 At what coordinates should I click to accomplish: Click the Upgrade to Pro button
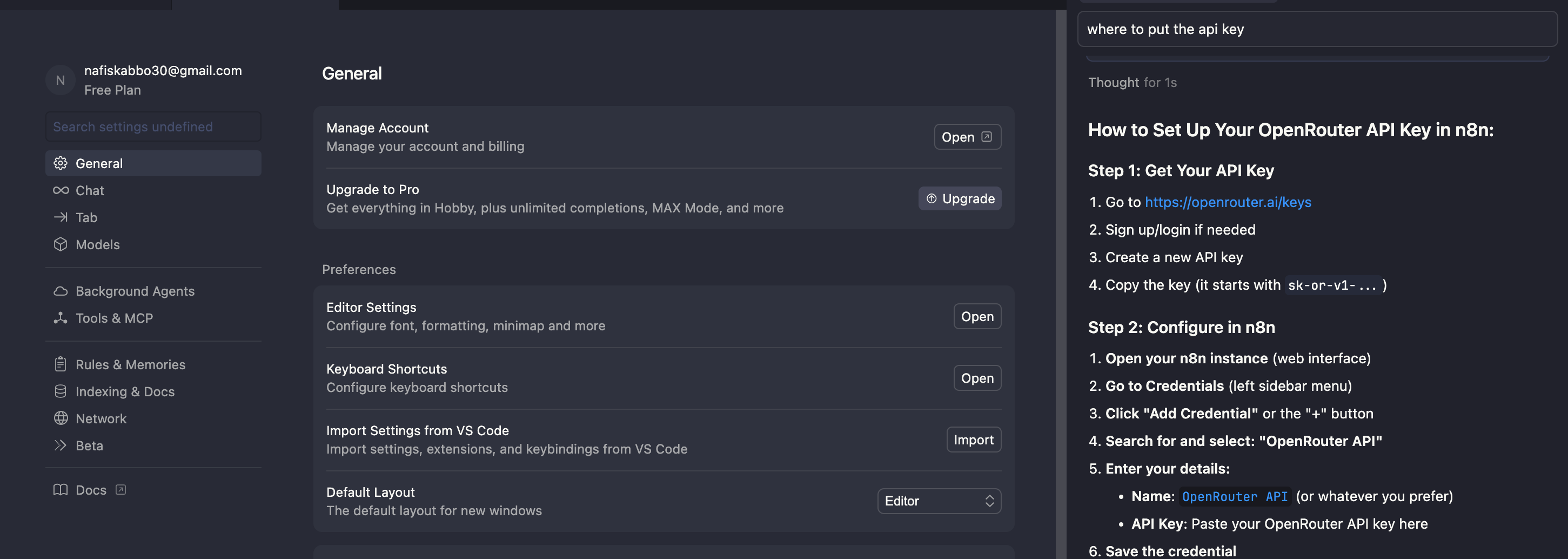click(959, 198)
